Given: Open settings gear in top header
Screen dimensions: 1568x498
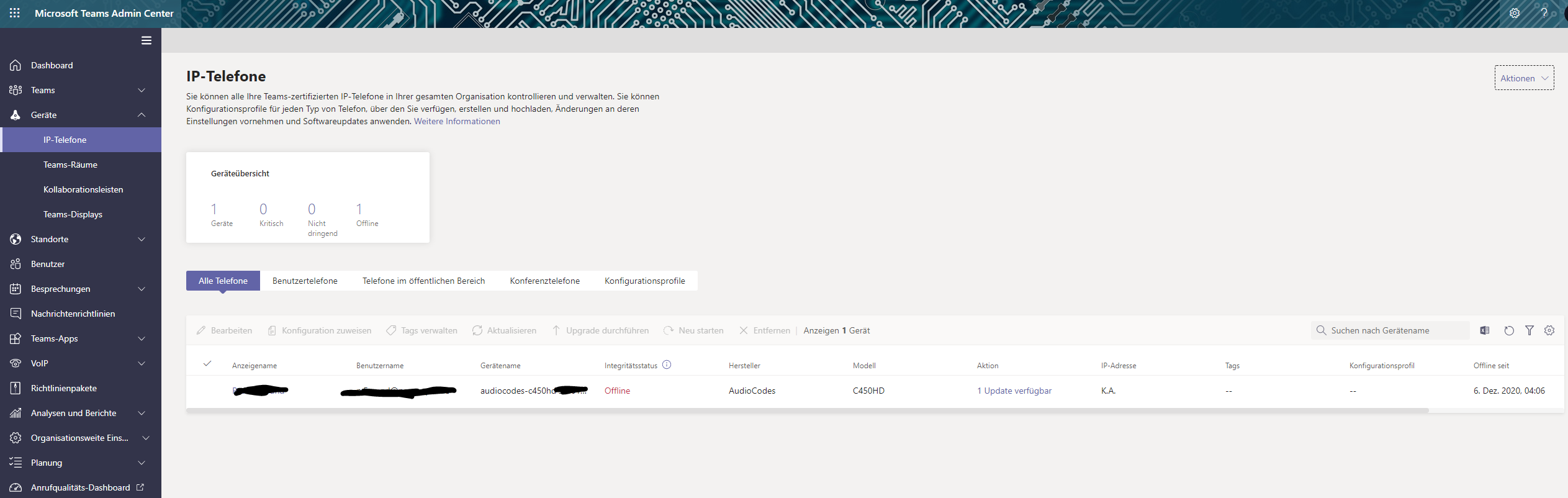Looking at the screenshot, I should point(1515,13).
